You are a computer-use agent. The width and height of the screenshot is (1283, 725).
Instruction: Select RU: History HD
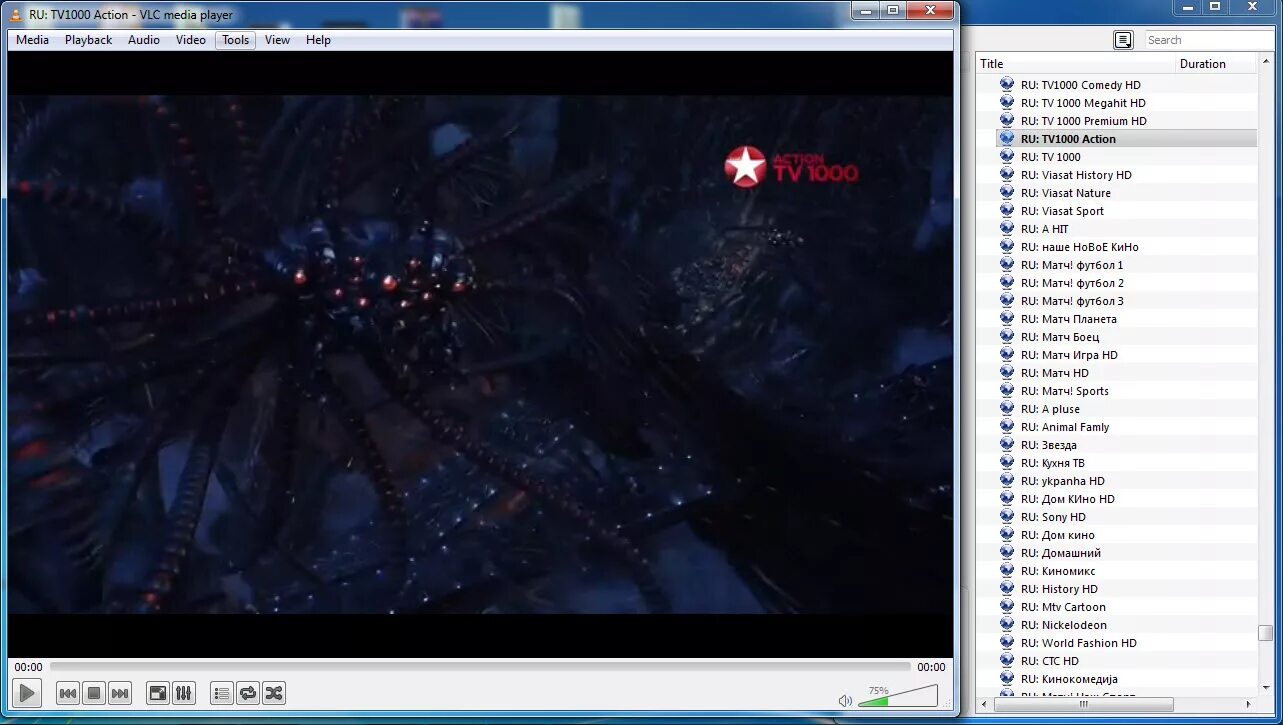point(1059,589)
